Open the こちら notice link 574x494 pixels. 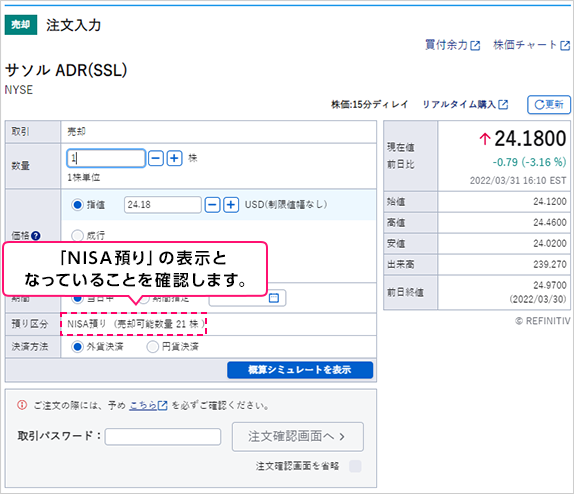[148, 405]
